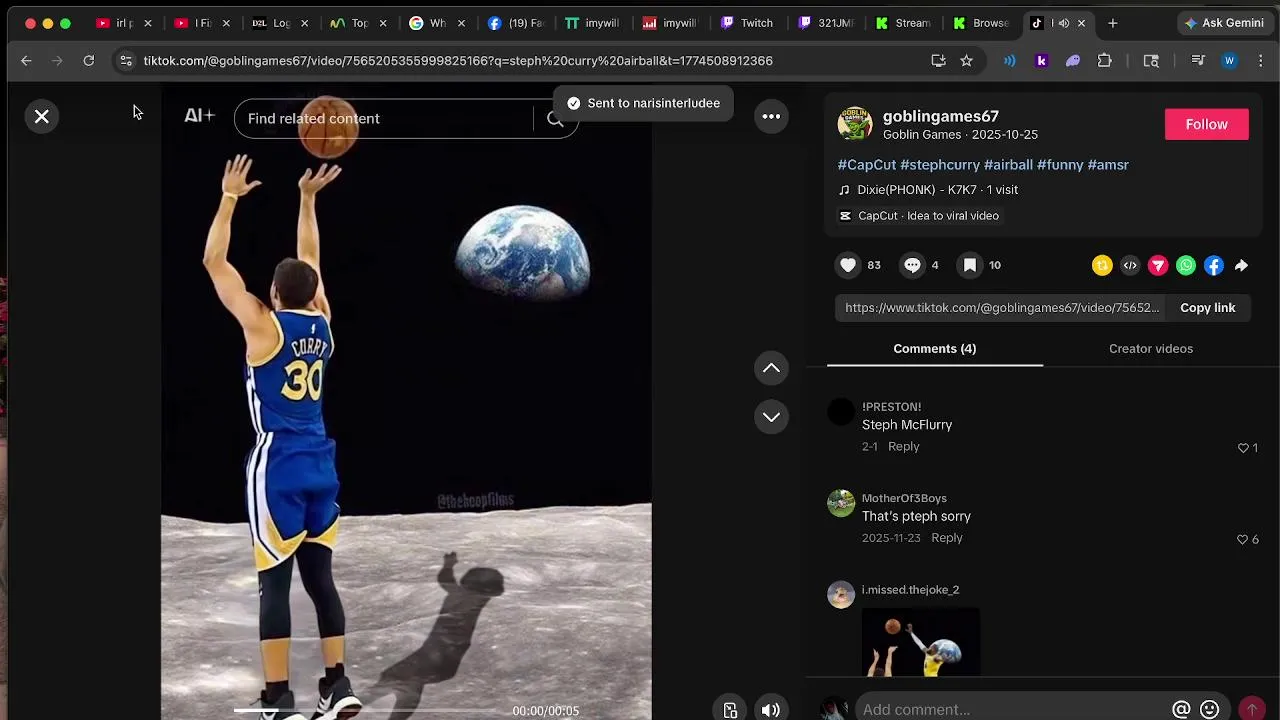Like the That's pteph sorry comment
Image resolution: width=1280 pixels, height=720 pixels.
1243,539
